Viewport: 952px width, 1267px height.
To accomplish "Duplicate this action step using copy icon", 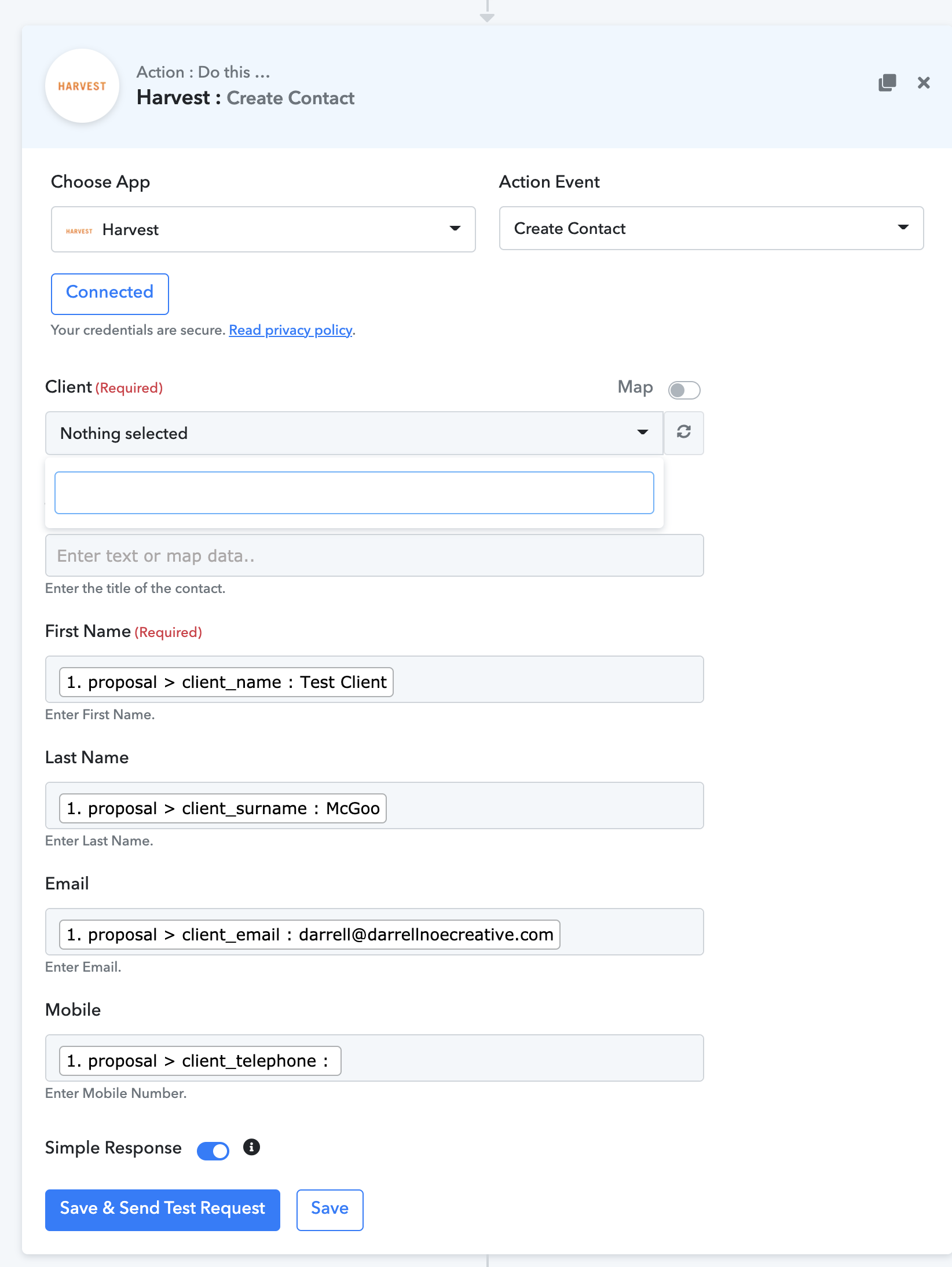I will click(x=887, y=83).
